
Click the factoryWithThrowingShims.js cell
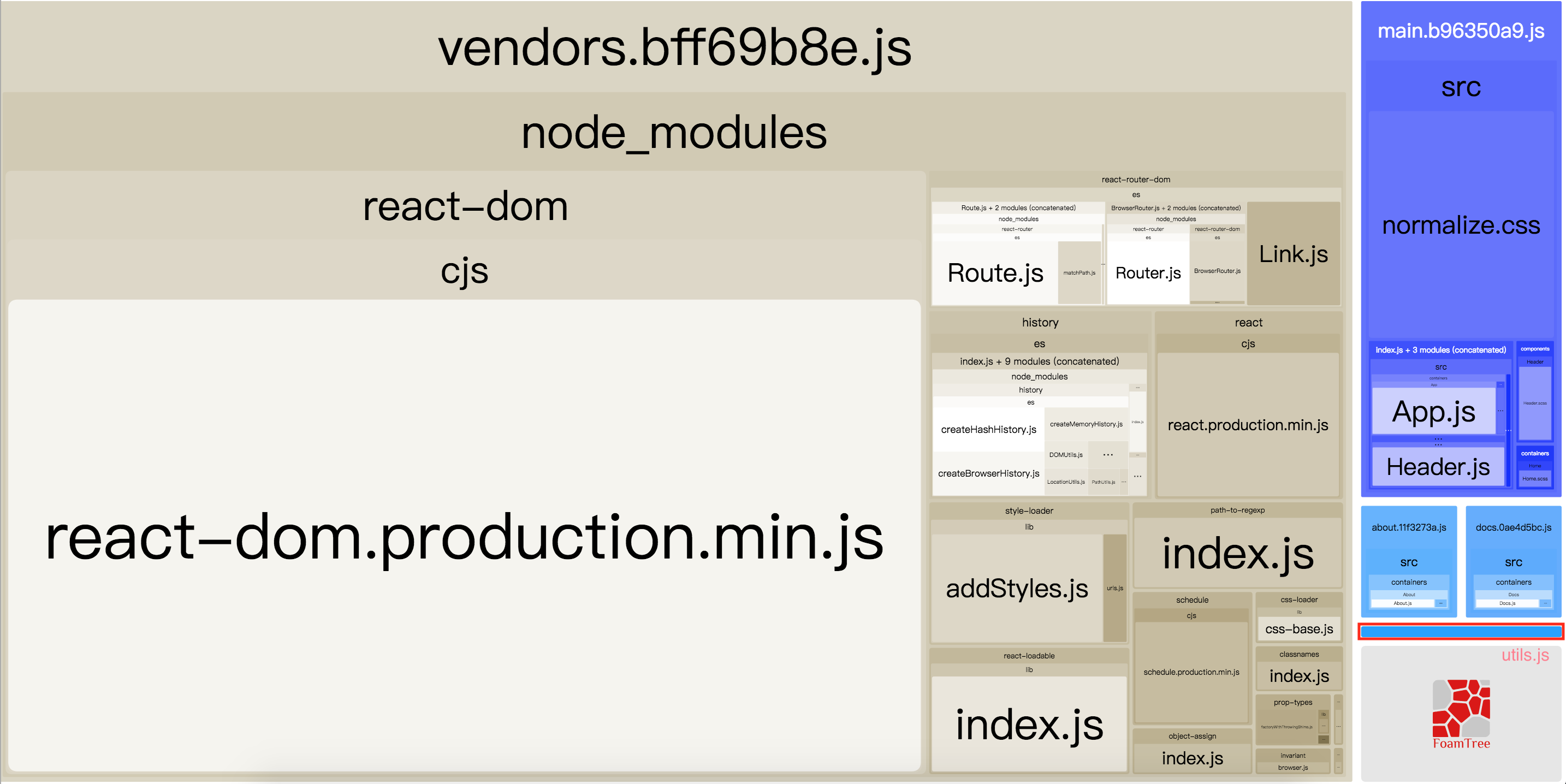click(x=1286, y=727)
